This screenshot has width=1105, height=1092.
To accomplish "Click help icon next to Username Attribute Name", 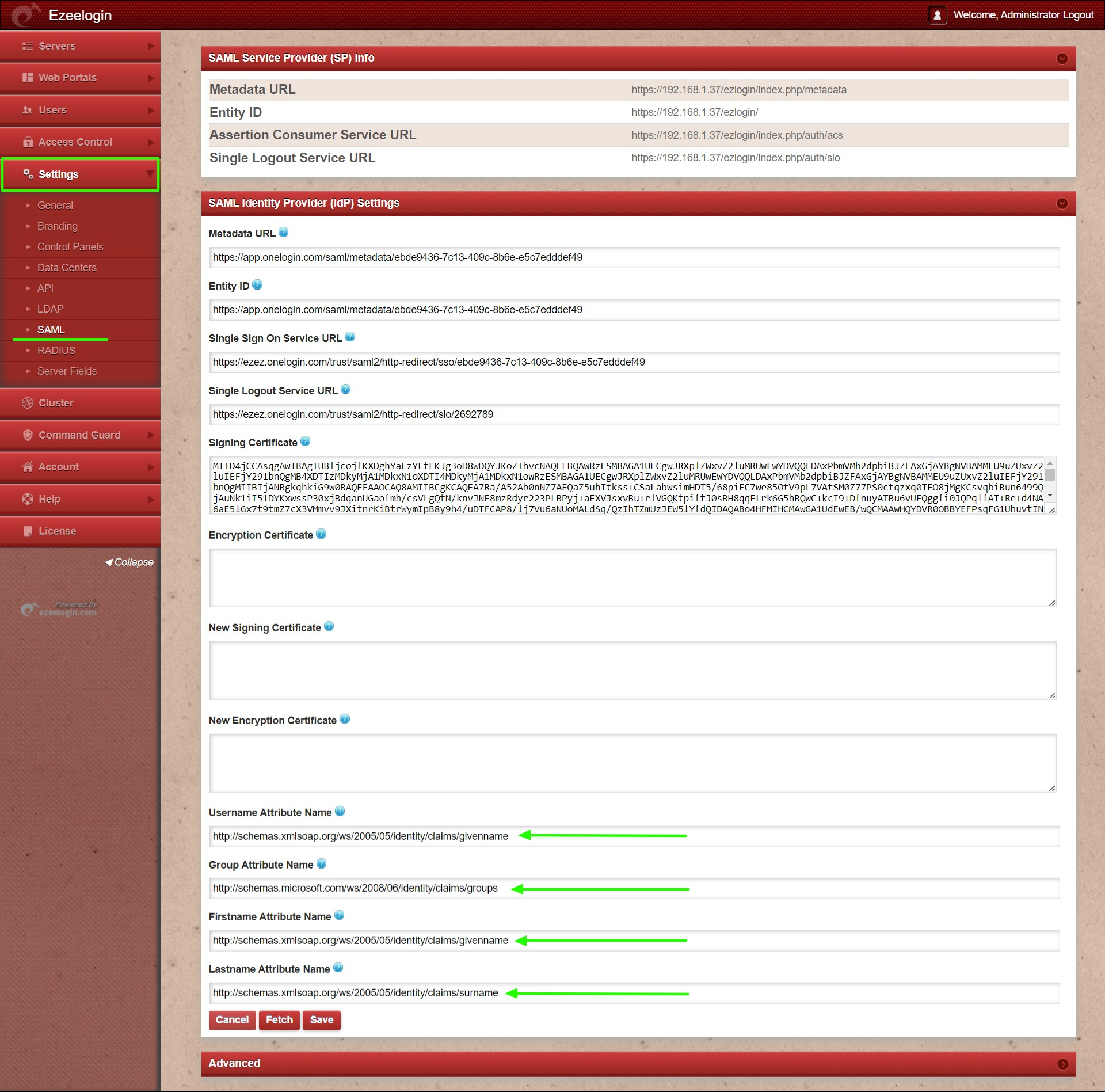I will click(340, 812).
